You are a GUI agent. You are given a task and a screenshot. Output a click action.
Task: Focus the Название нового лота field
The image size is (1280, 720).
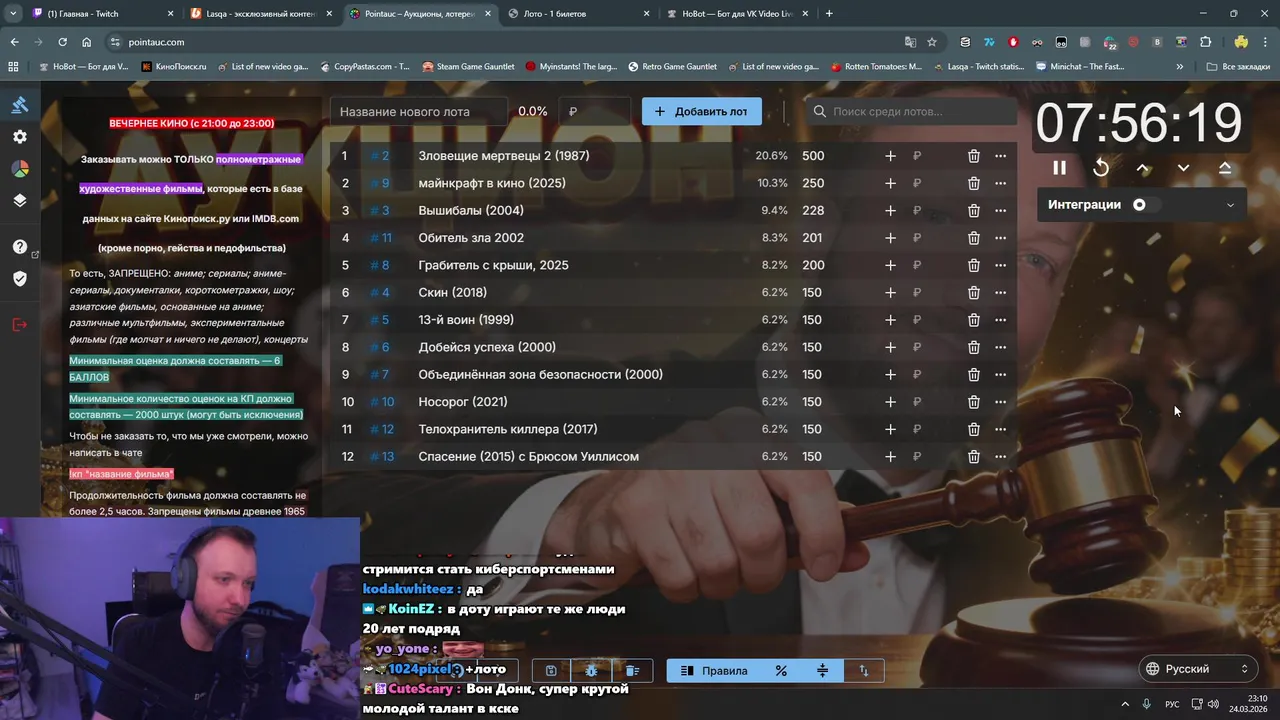[x=419, y=111]
